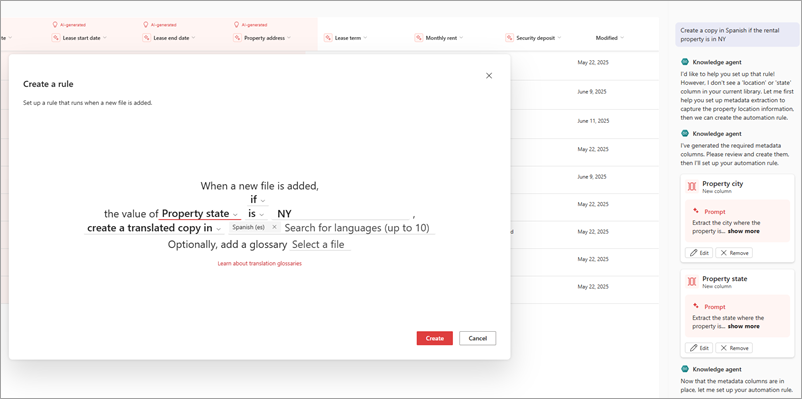Image resolution: width=802 pixels, height=399 pixels.
Task: Click Prompt sparkle icon in Property city card
Action: coord(696,211)
